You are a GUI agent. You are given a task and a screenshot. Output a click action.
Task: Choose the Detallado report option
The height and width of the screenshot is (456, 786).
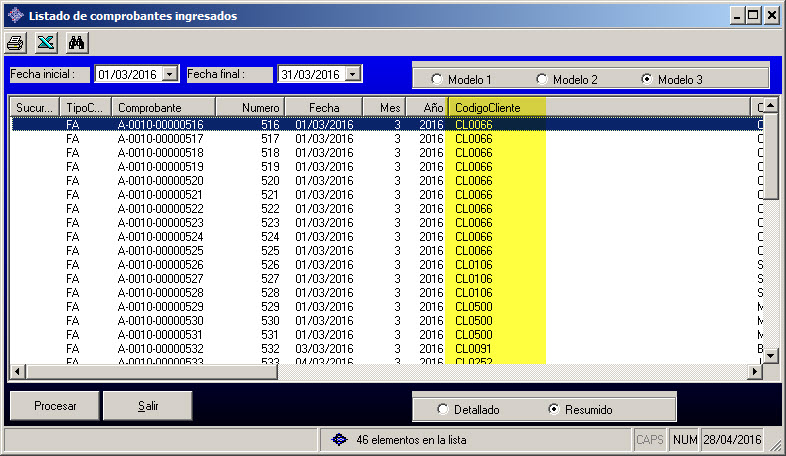(444, 409)
